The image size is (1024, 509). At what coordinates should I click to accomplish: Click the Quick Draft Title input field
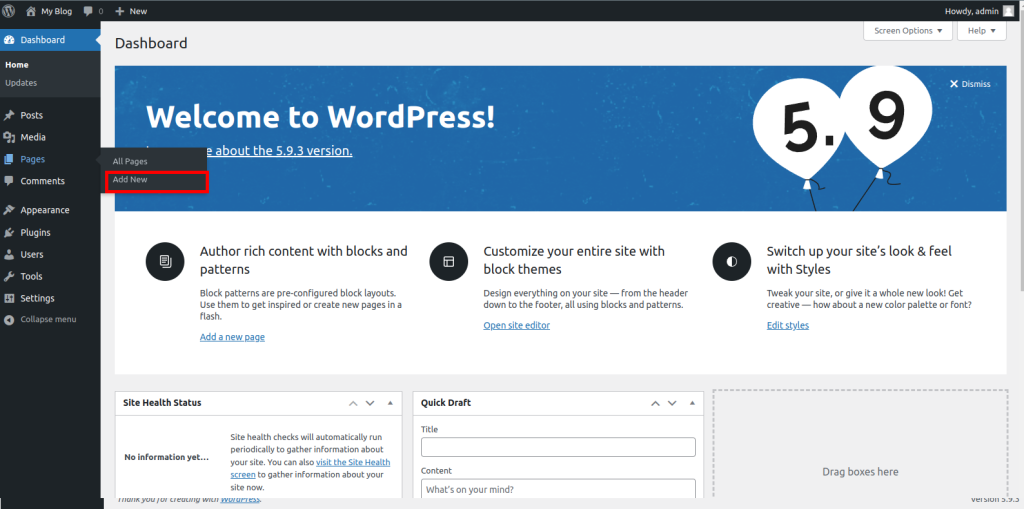coord(558,447)
